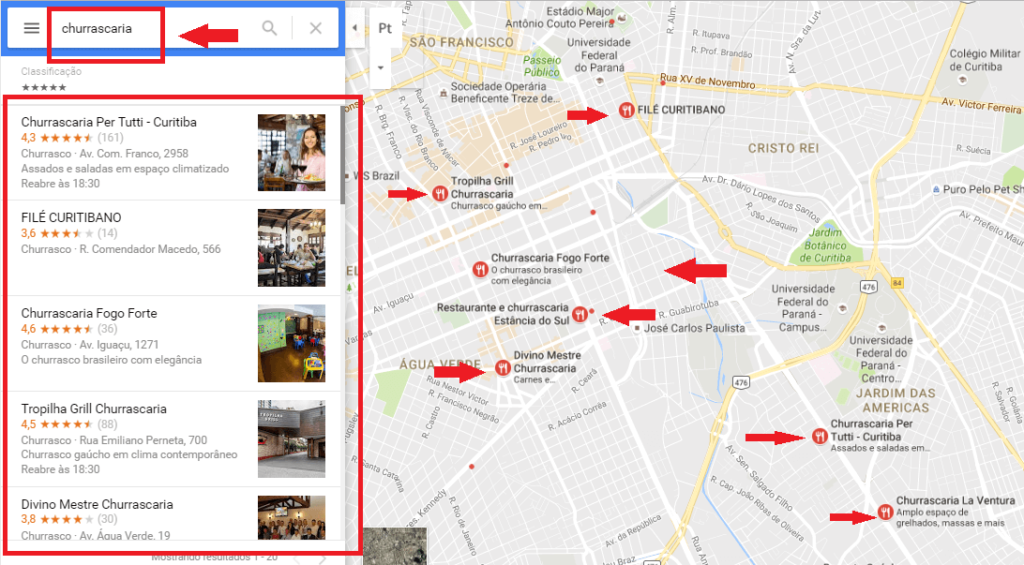Click CRISTO REI neighborhood label
1024x565 pixels.
[783, 148]
